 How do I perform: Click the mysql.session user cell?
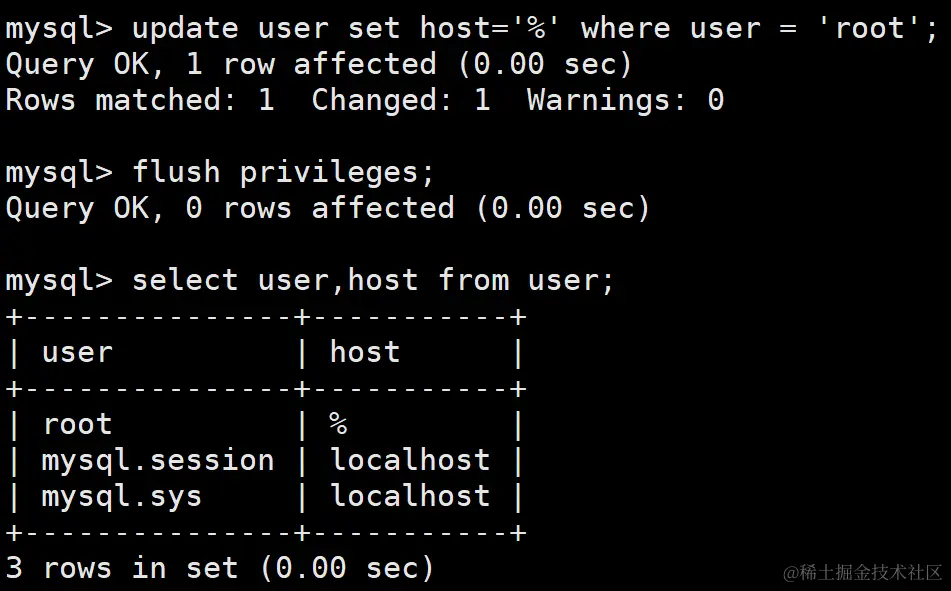pyautogui.click(x=158, y=461)
